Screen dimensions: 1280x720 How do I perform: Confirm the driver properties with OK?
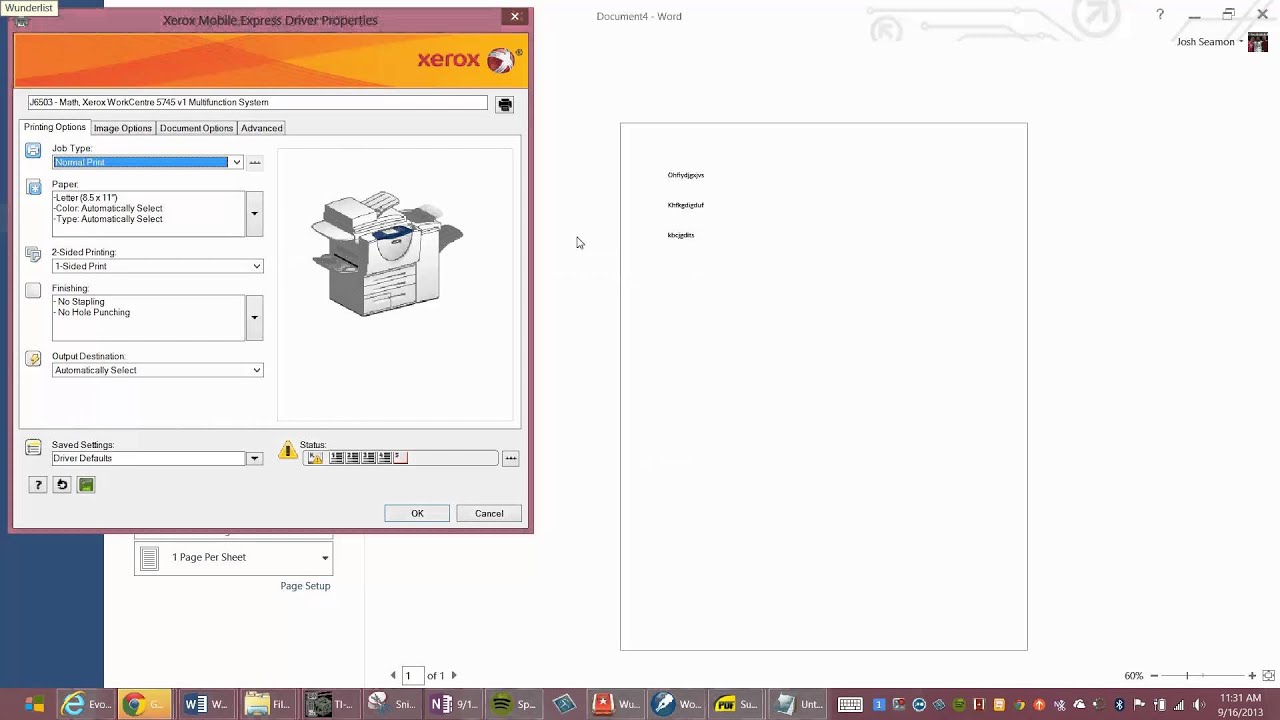click(x=417, y=513)
